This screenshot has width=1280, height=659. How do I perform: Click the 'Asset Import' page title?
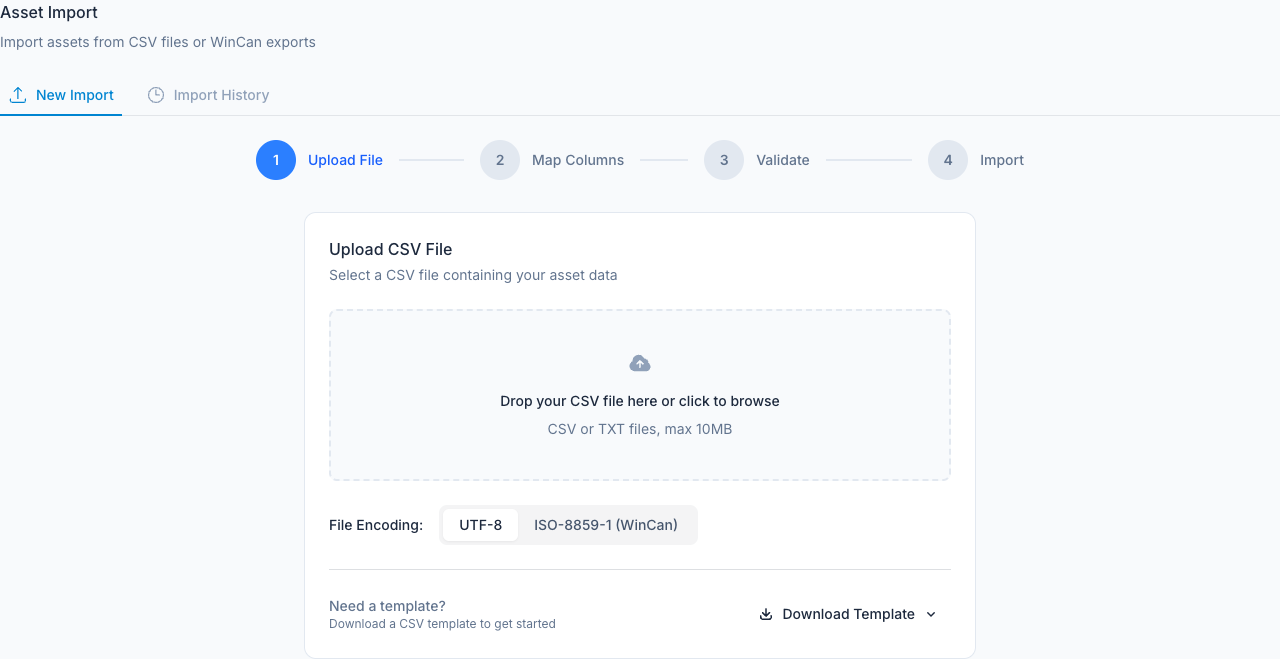49,13
